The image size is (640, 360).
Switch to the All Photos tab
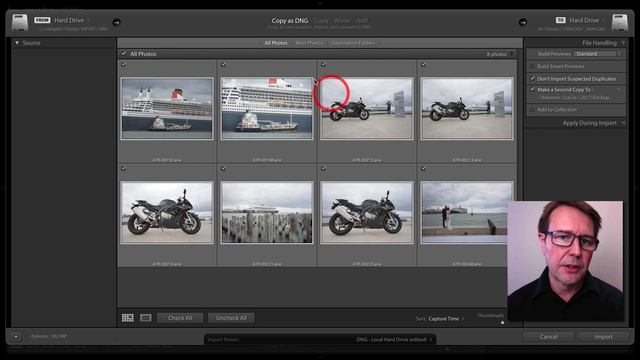point(276,43)
